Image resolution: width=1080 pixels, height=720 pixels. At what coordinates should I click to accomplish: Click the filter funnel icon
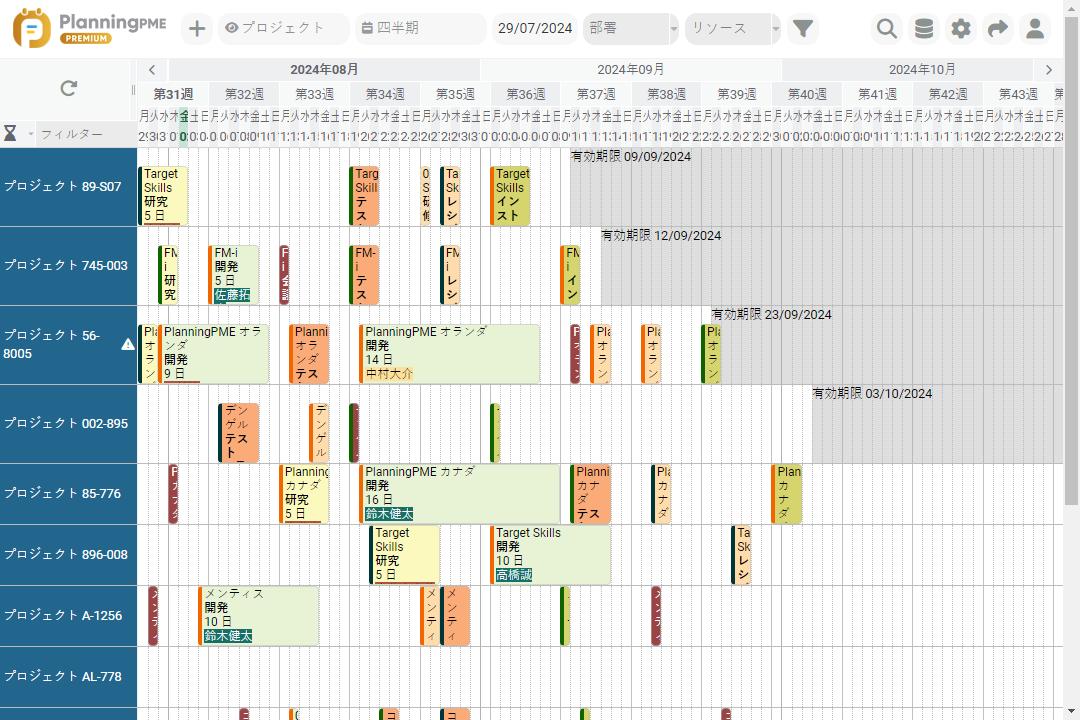[803, 29]
